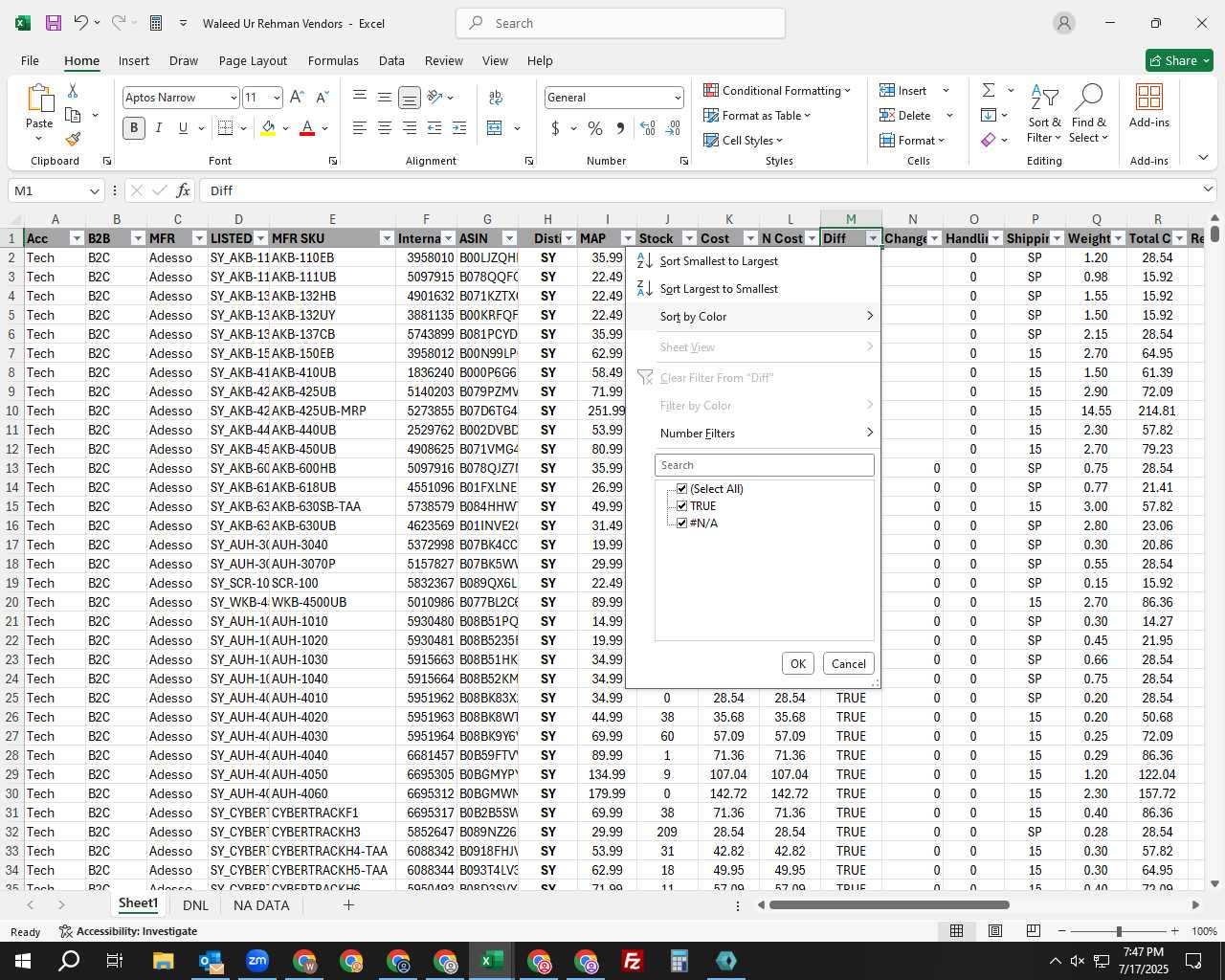Image resolution: width=1225 pixels, height=980 pixels.
Task: Open the number format dropdown
Action: click(678, 98)
